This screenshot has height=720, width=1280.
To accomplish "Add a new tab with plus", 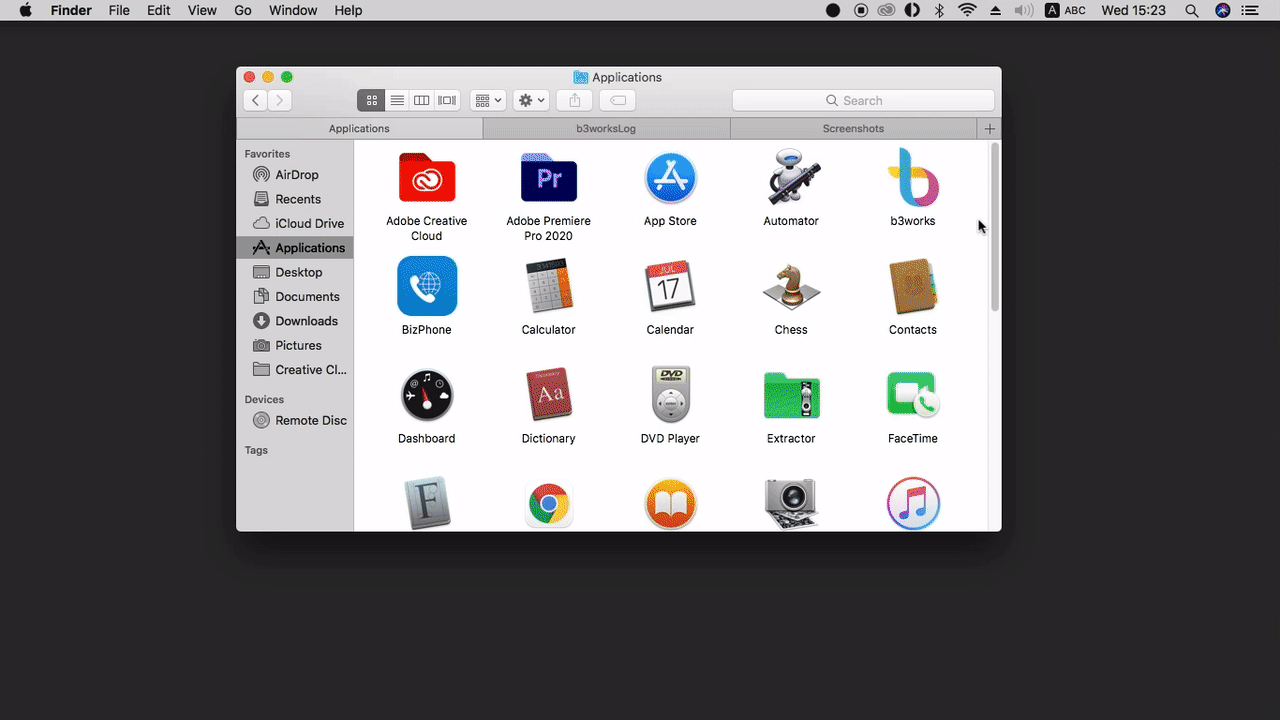I will (990, 128).
